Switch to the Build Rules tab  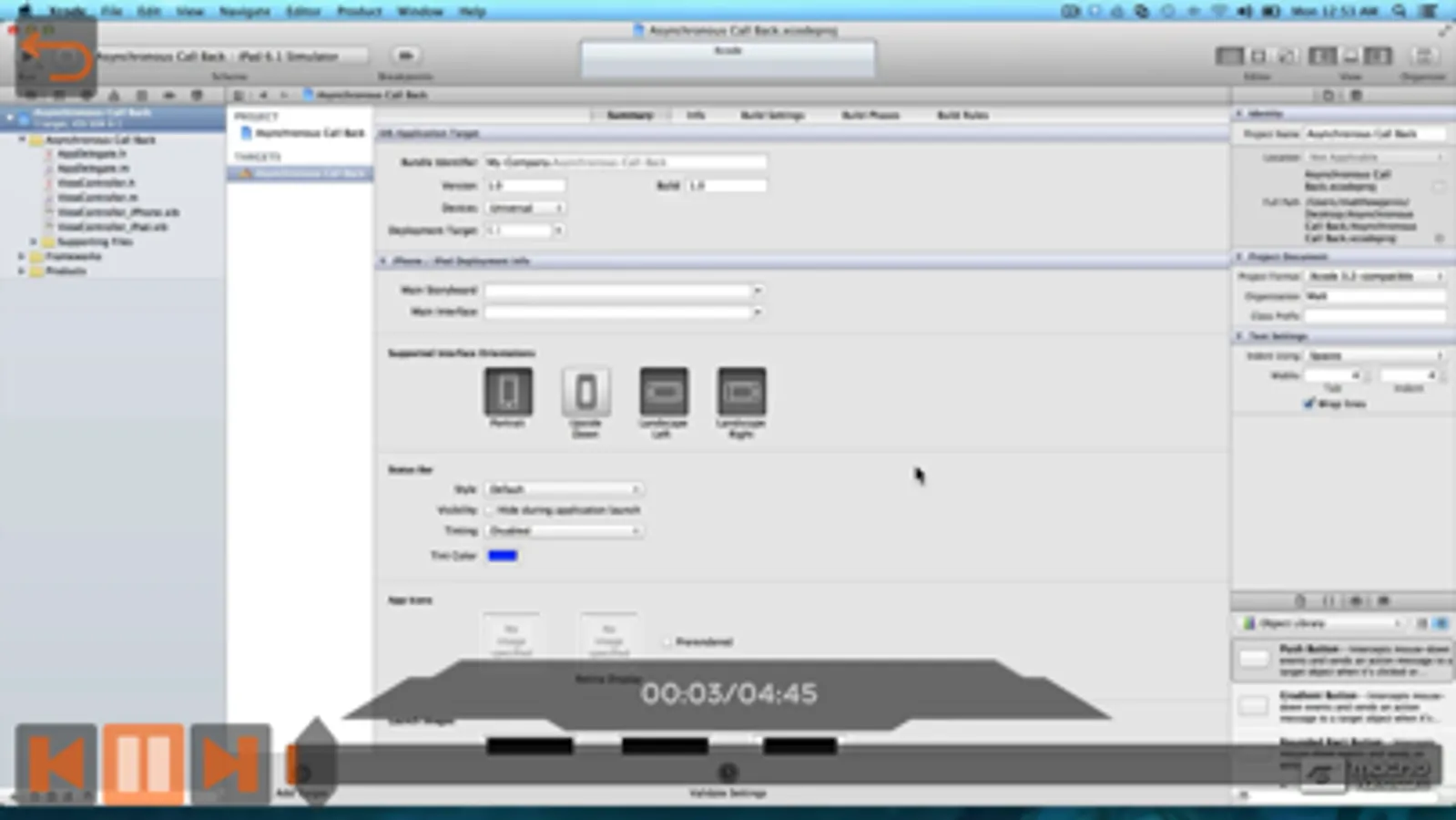962,115
